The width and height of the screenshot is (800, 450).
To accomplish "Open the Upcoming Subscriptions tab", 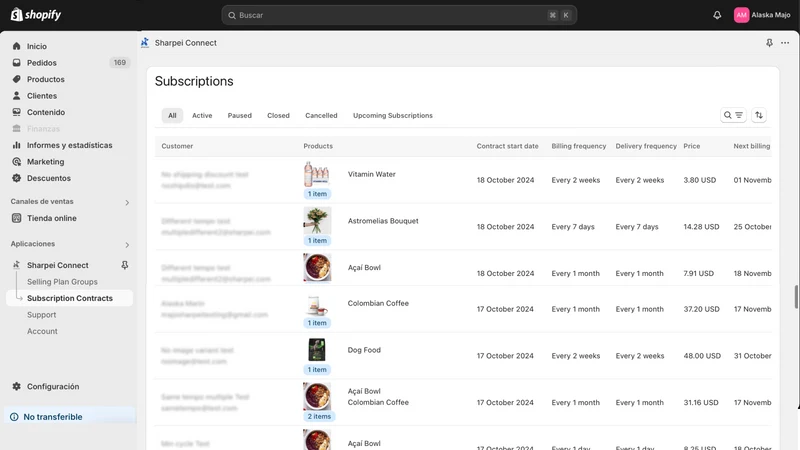I will tap(393, 115).
